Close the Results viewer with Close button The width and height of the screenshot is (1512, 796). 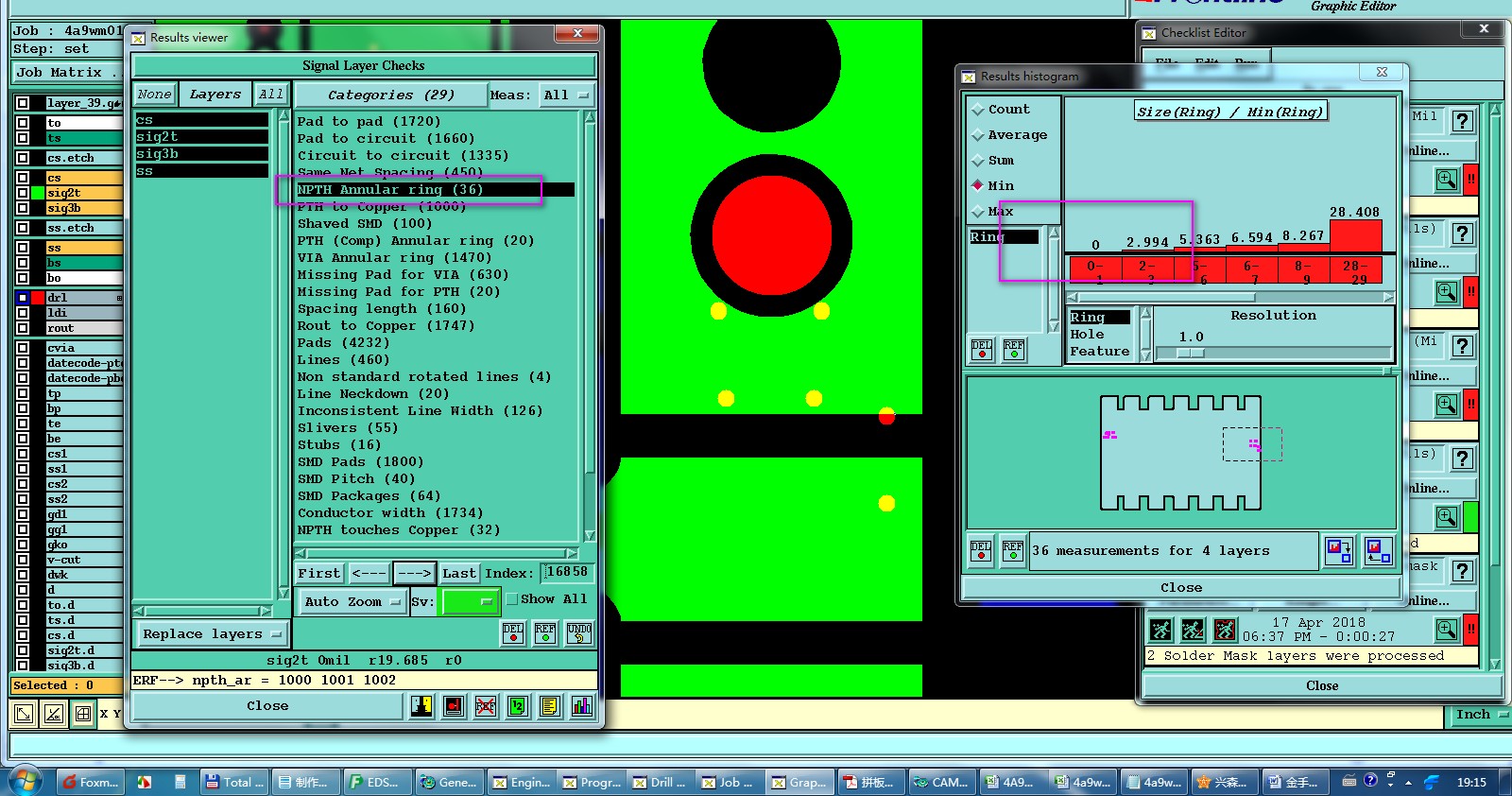click(267, 706)
